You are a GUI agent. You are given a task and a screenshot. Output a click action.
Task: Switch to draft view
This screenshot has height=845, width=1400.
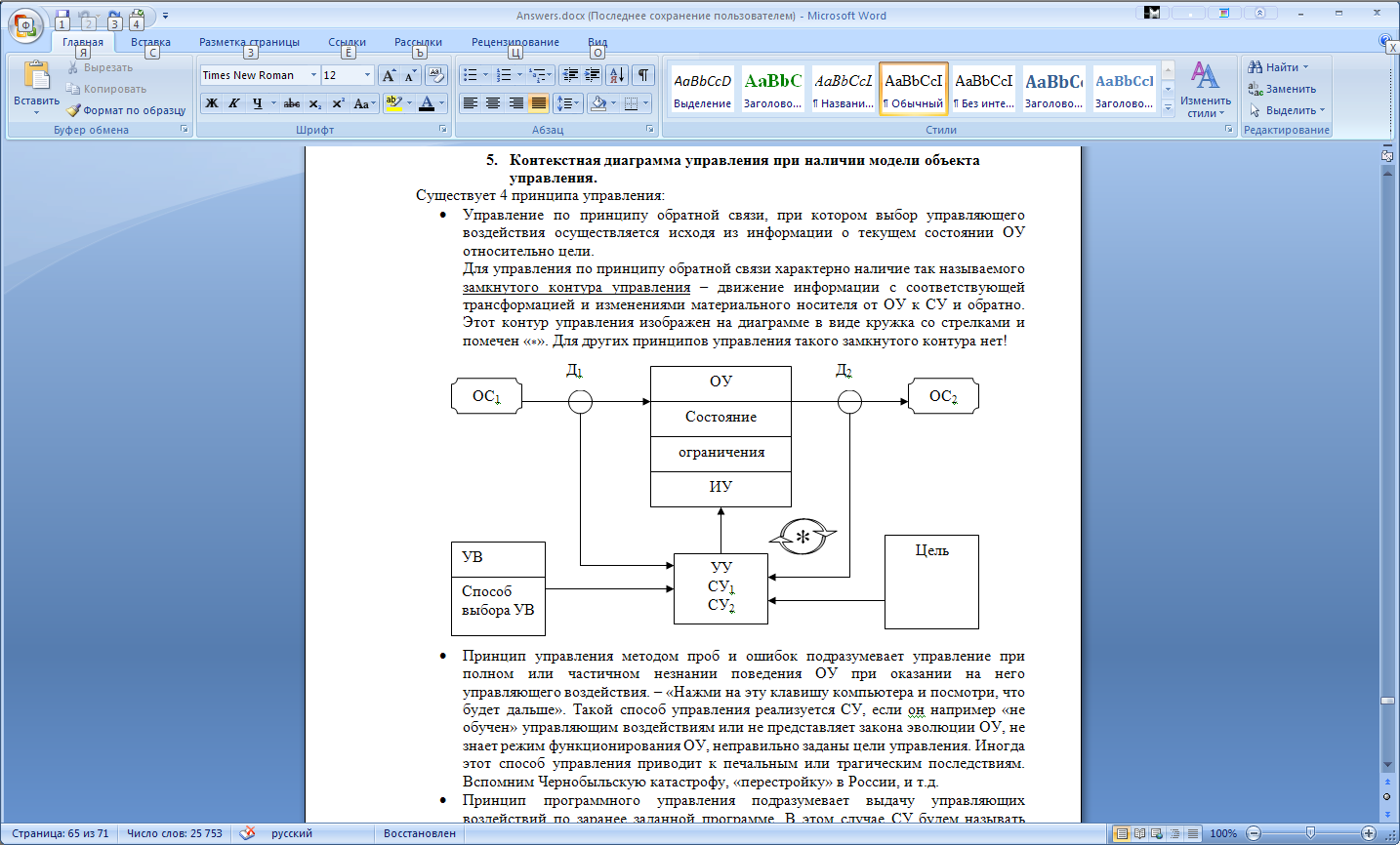1192,833
